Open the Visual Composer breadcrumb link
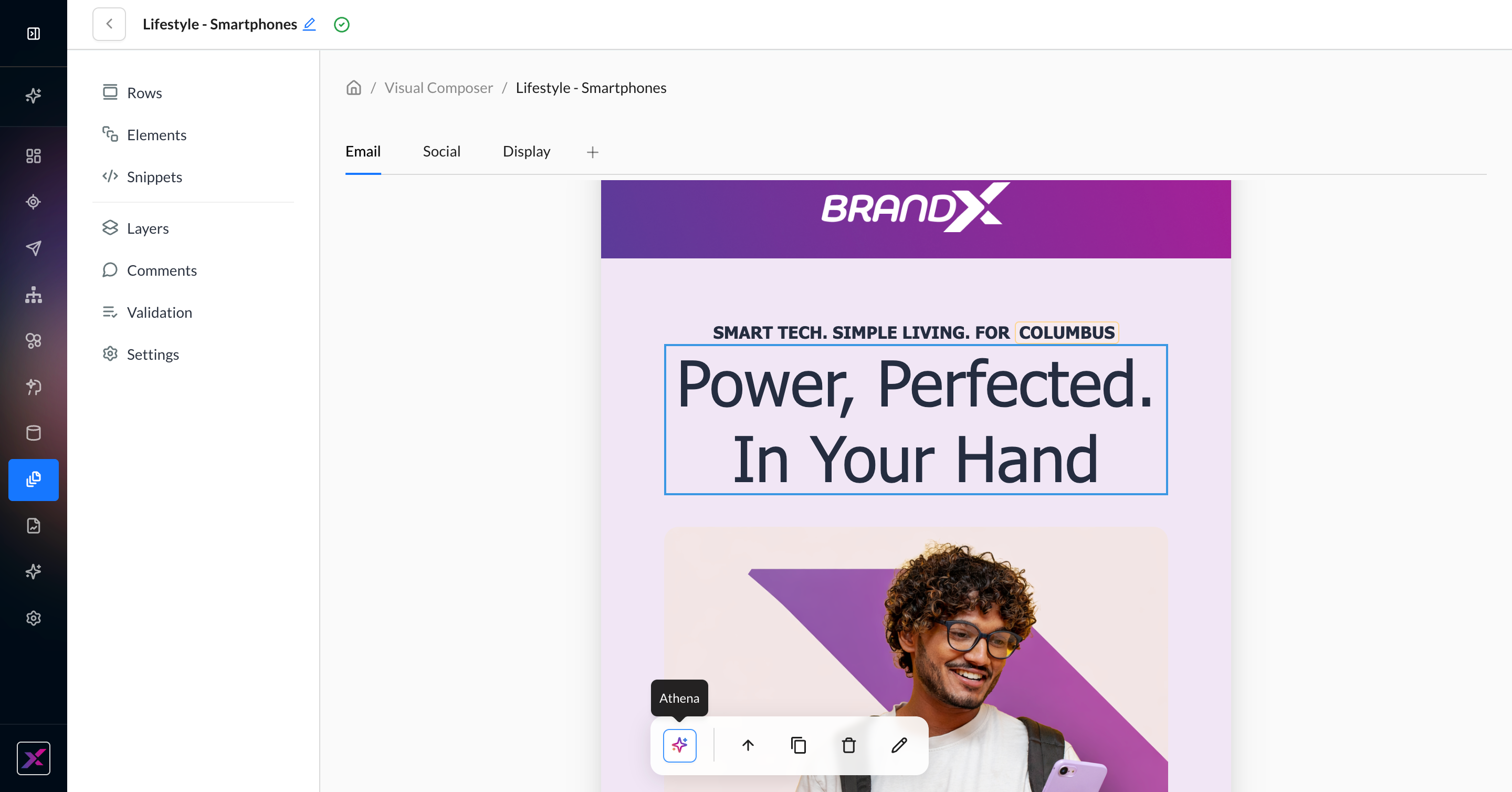This screenshot has width=1512, height=792. pos(438,88)
